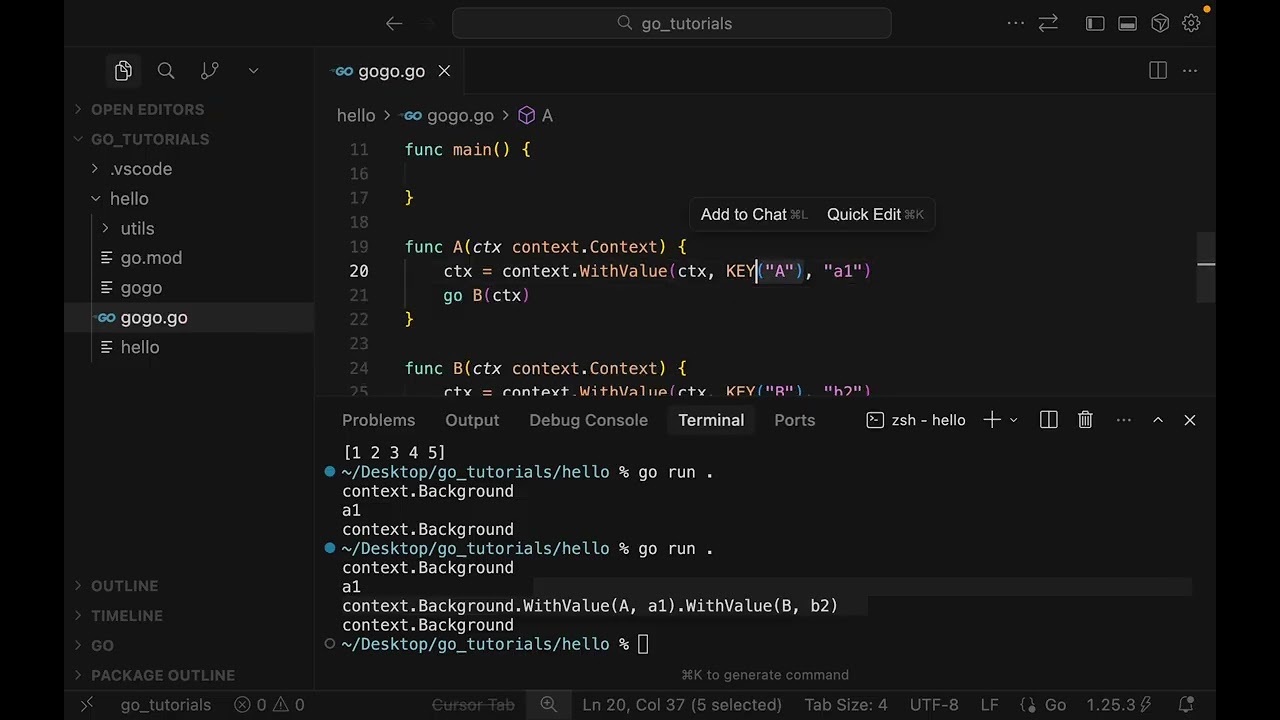Open the Explorer view in the sidebar
Screen dimensions: 1280x720
(123, 71)
